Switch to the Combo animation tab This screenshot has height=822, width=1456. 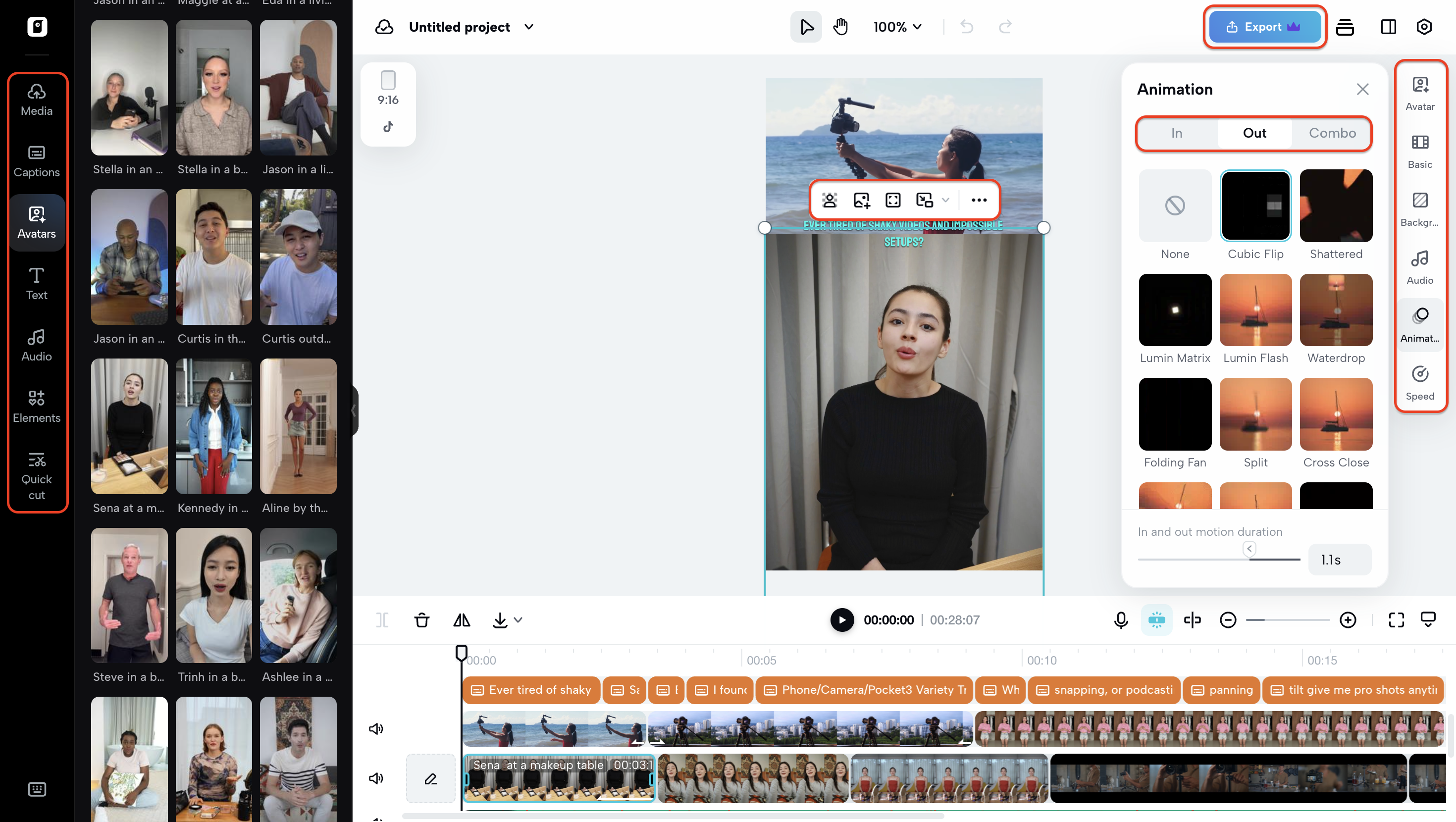1332,133
